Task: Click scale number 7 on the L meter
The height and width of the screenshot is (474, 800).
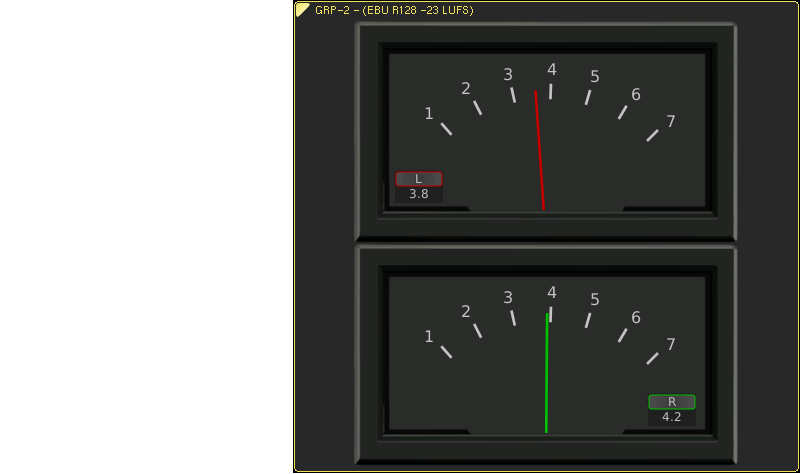Action: coord(671,121)
